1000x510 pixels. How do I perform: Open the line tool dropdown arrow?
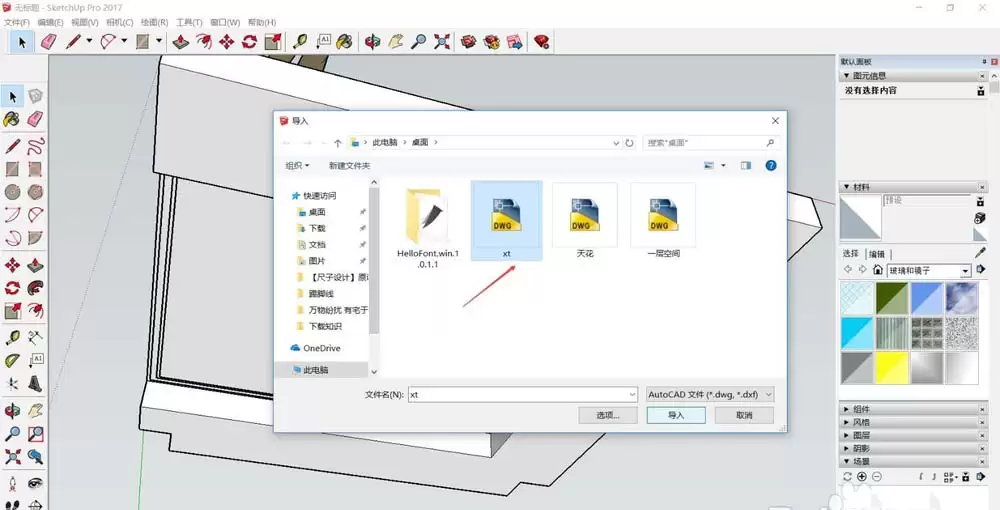click(89, 41)
